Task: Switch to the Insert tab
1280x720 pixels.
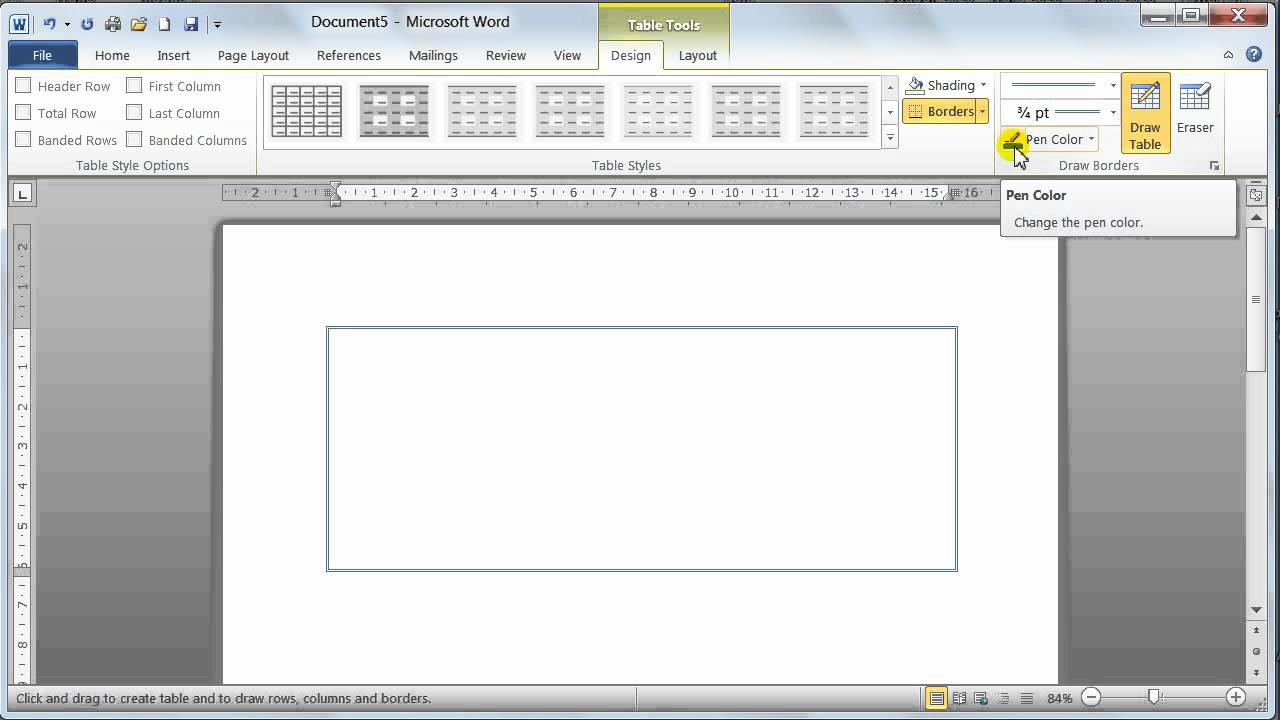Action: (x=174, y=55)
